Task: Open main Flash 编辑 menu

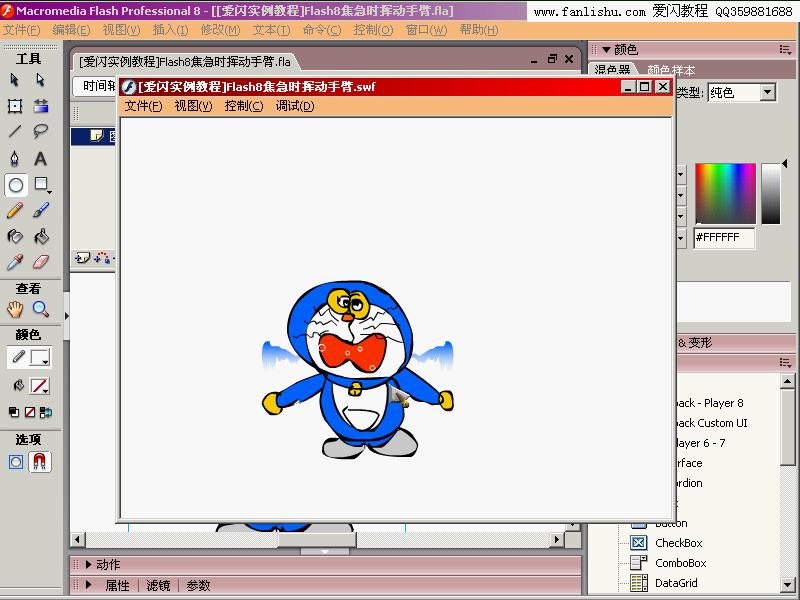Action: [71, 30]
